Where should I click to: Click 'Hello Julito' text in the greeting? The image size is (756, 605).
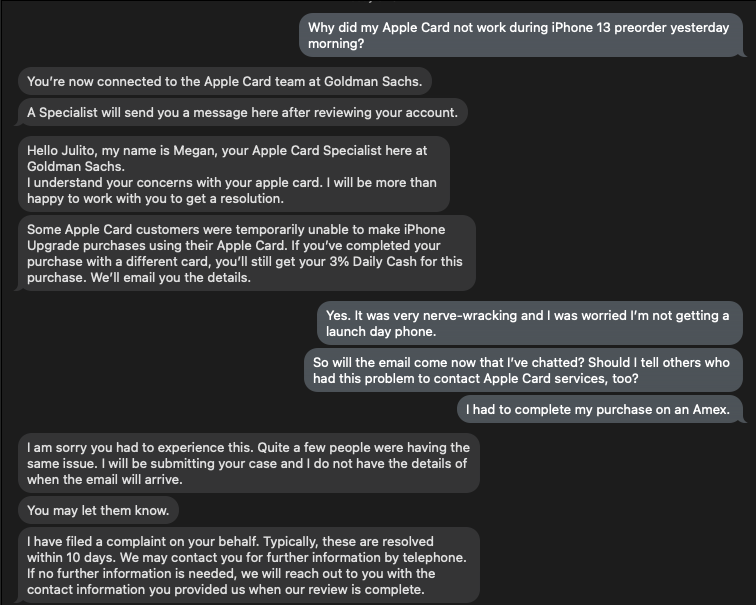[x=66, y=150]
